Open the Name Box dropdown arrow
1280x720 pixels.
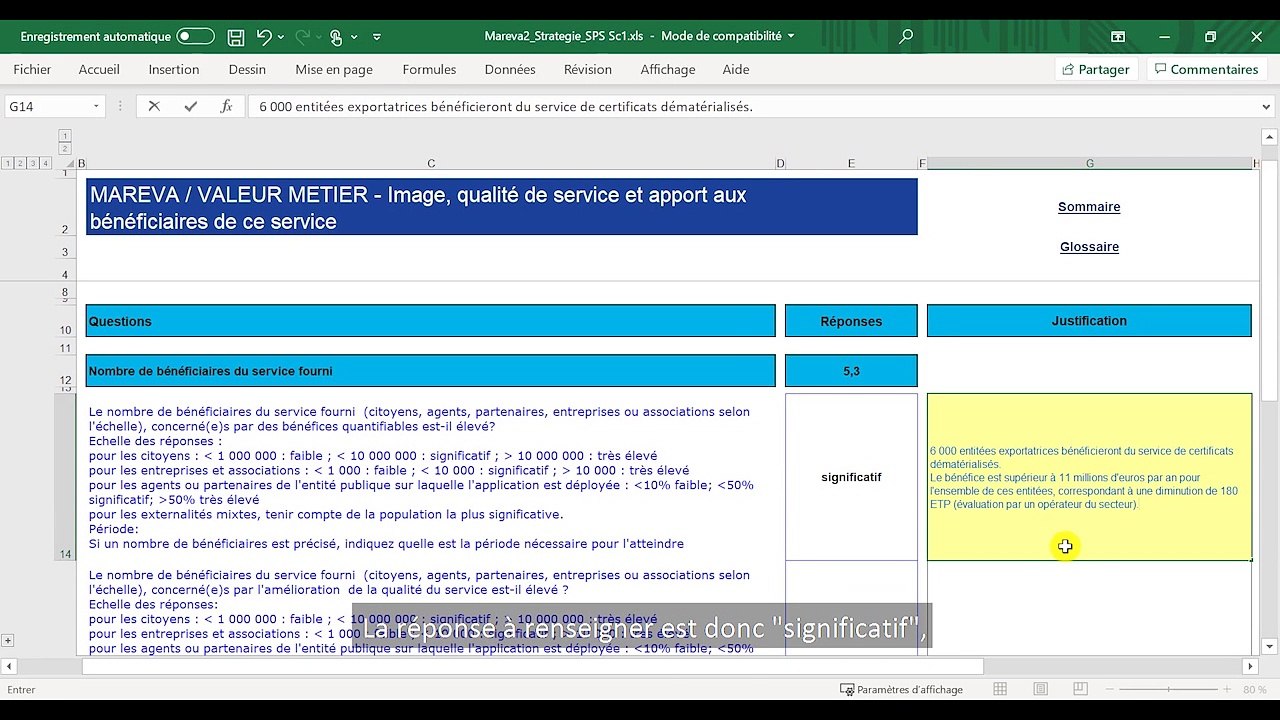96,106
